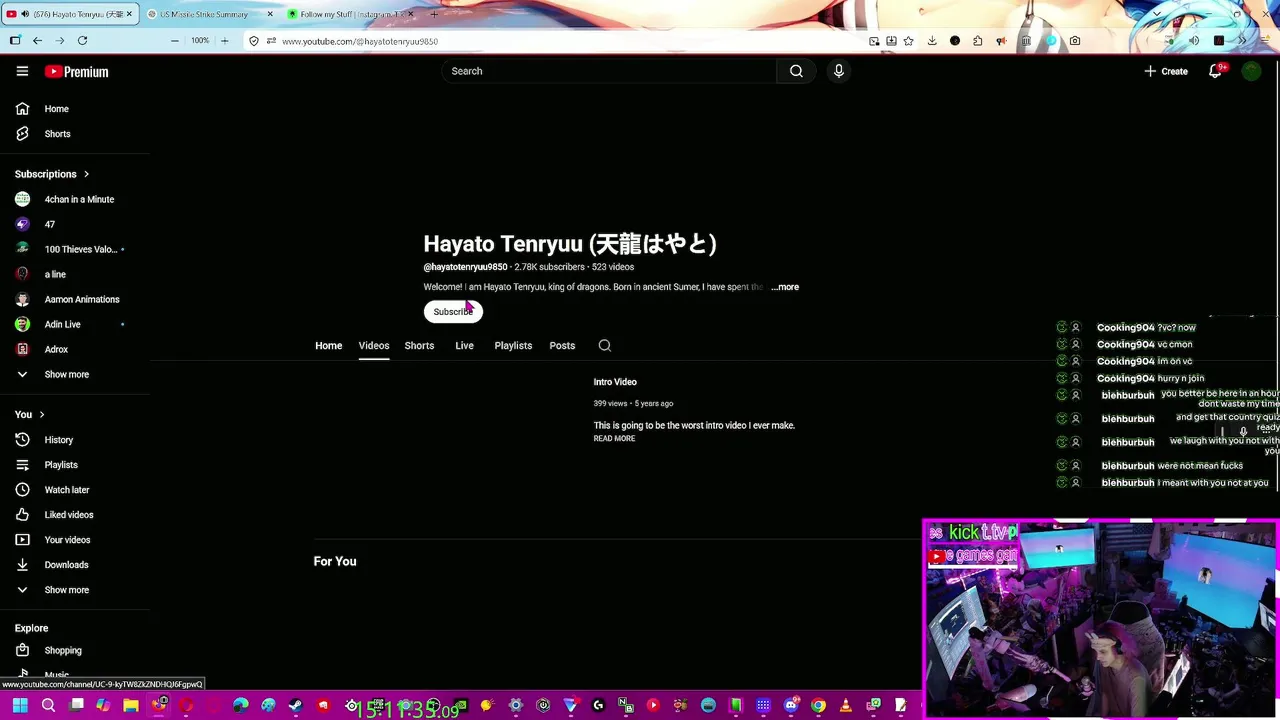Open the Create menu
1280x720 pixels.
pos(1166,71)
